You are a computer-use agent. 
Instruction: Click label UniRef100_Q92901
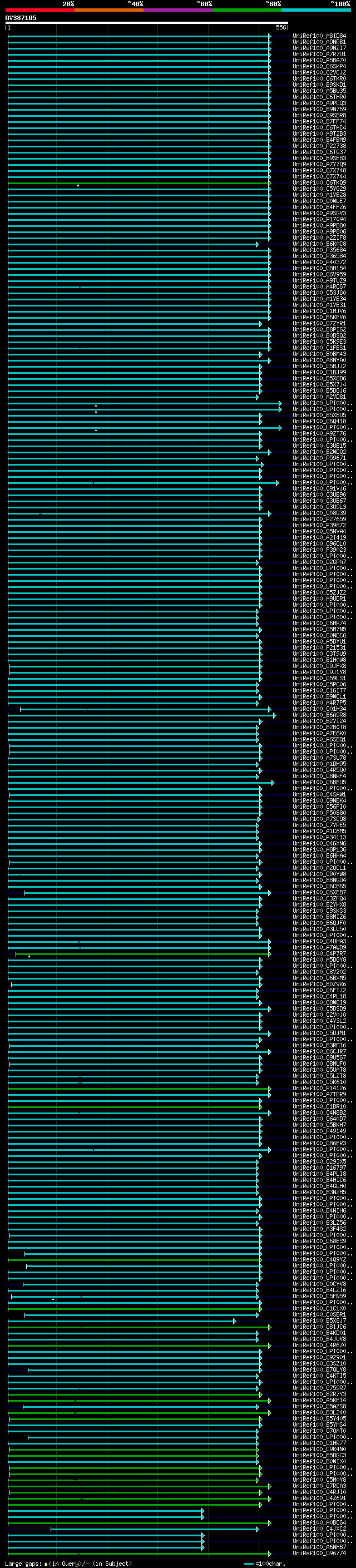pos(319,1357)
